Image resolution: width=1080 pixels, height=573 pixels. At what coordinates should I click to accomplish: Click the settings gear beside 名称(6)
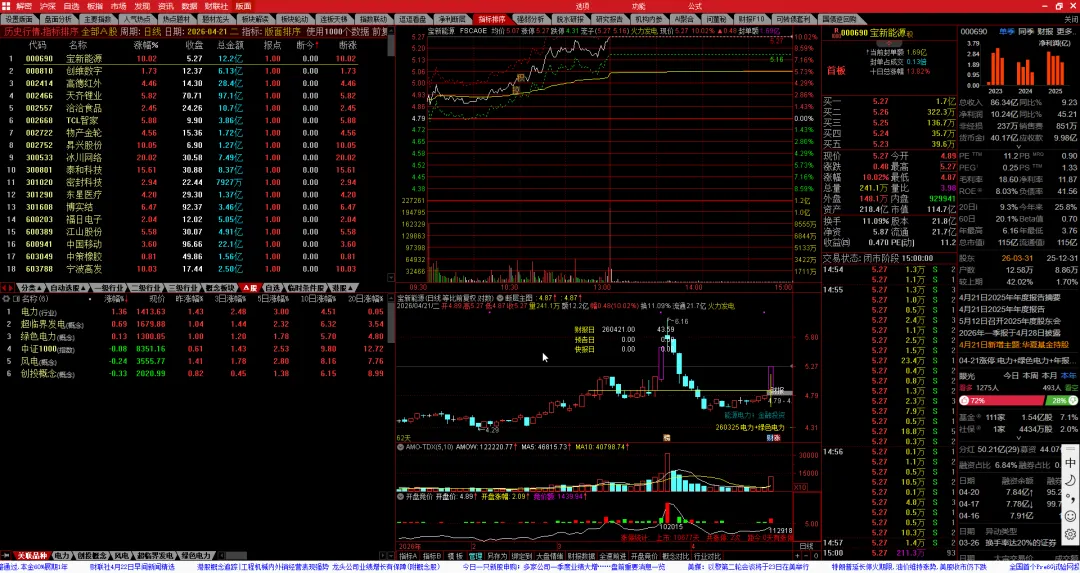[7, 300]
